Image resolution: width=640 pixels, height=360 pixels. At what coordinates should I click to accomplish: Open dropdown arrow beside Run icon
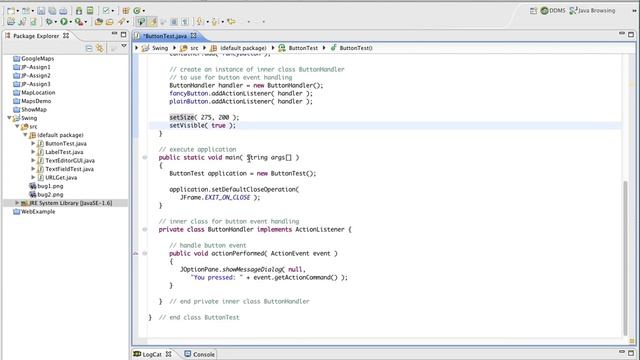(71, 22)
